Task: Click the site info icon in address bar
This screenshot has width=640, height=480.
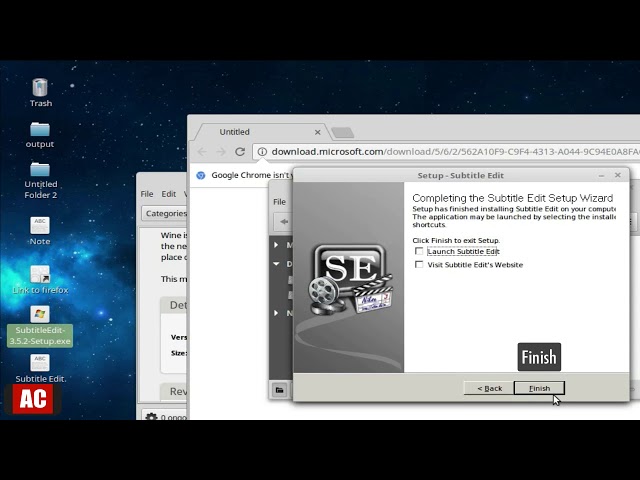Action: click(262, 152)
